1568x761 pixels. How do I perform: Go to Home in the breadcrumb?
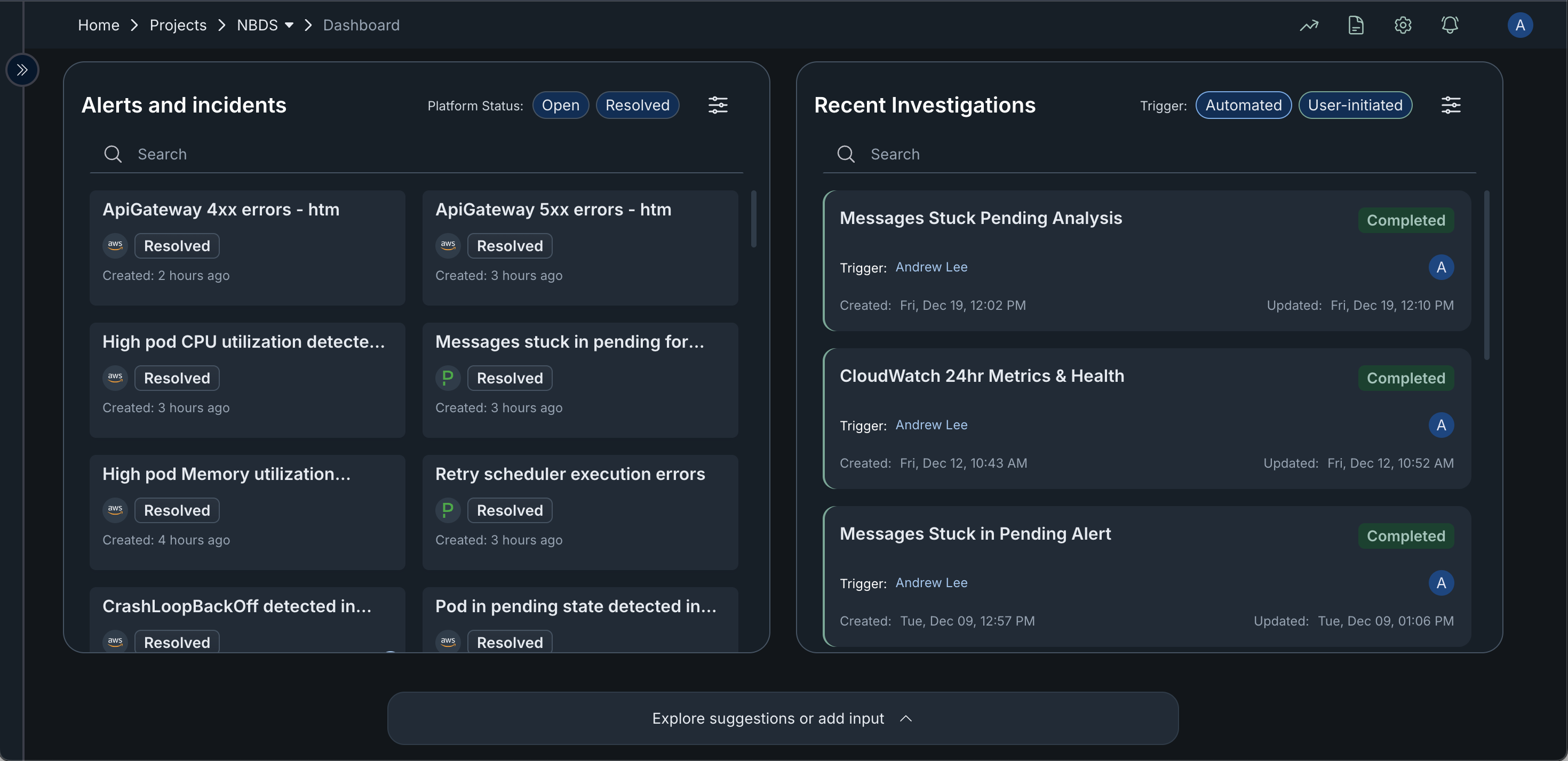point(99,25)
